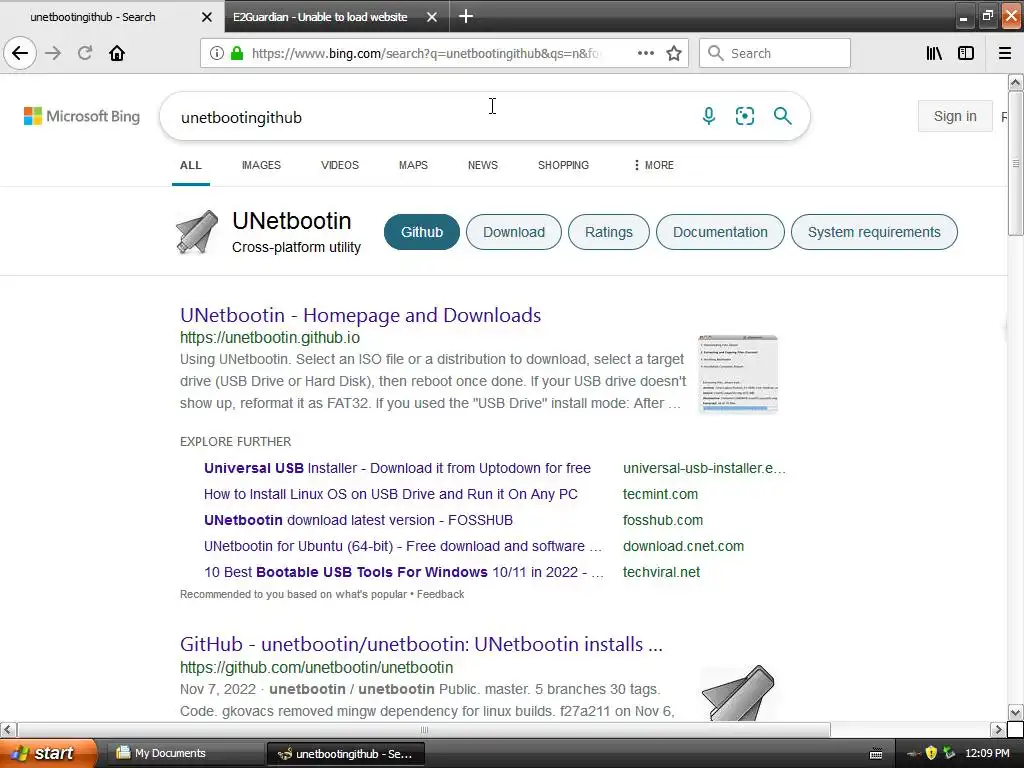Click the network connection tray icon

950,754
